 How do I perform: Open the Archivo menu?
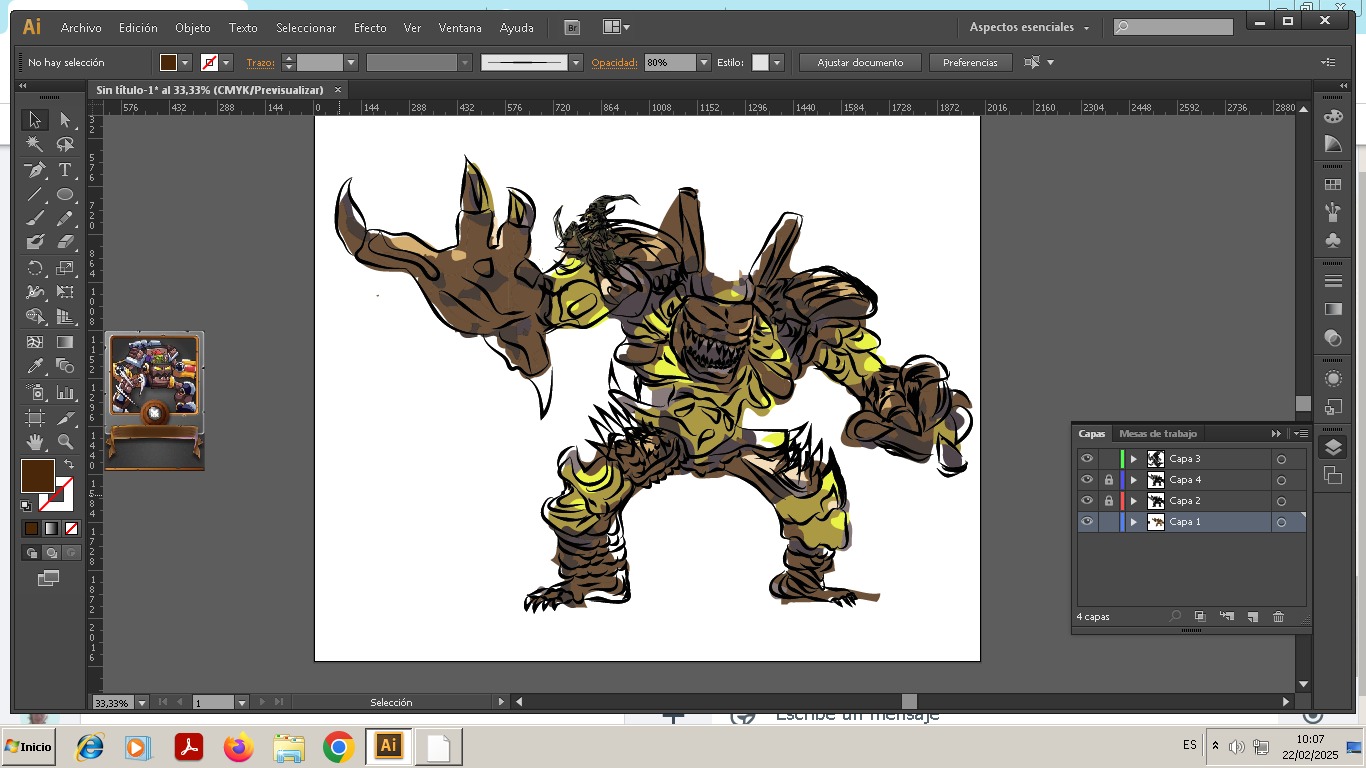click(81, 28)
